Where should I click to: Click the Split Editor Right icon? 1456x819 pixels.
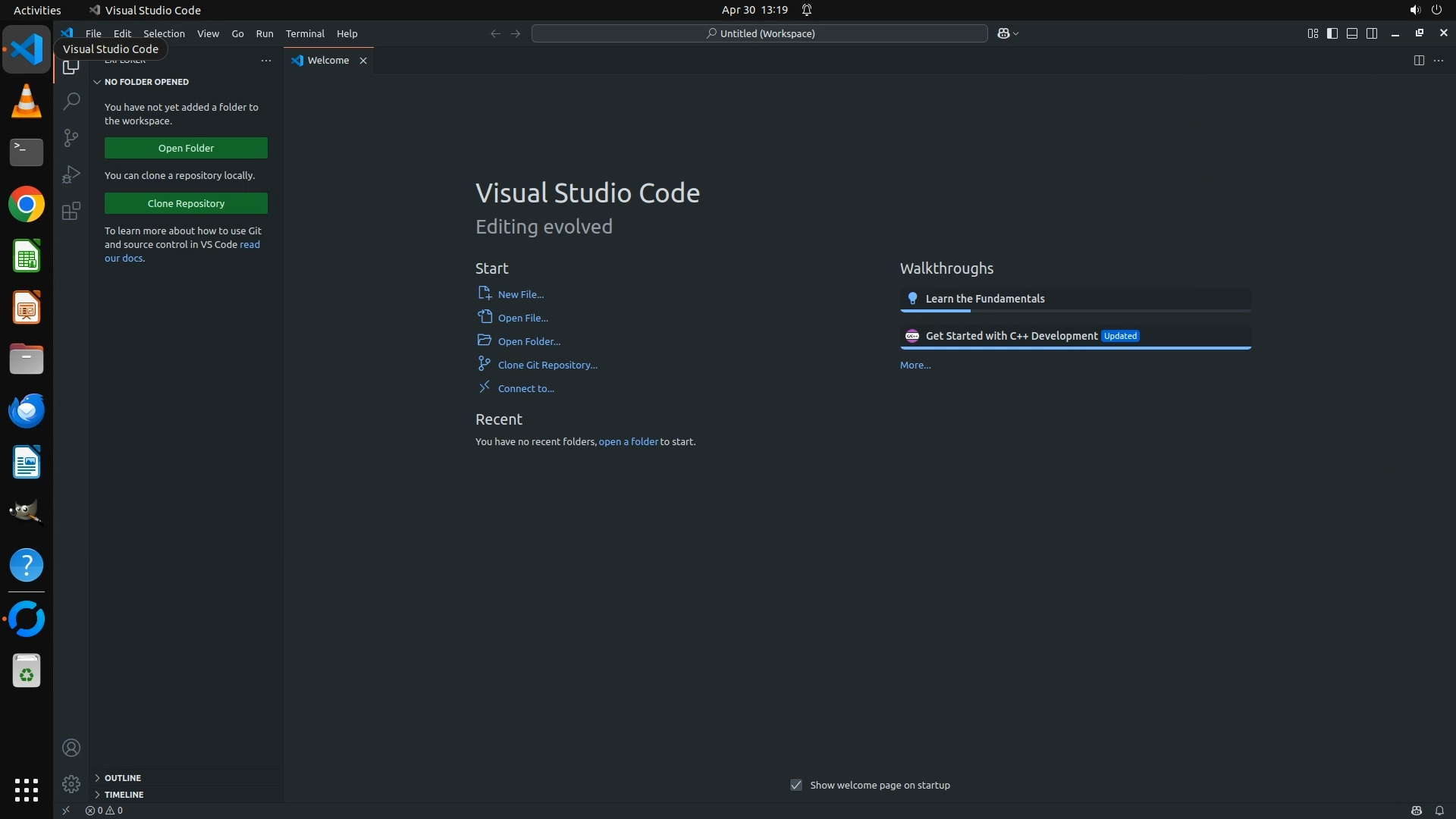pyautogui.click(x=1418, y=60)
